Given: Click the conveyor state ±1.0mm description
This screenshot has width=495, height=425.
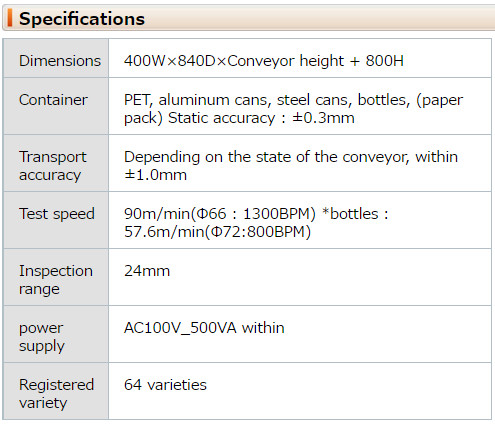Looking at the screenshot, I should pyautogui.click(x=291, y=166).
